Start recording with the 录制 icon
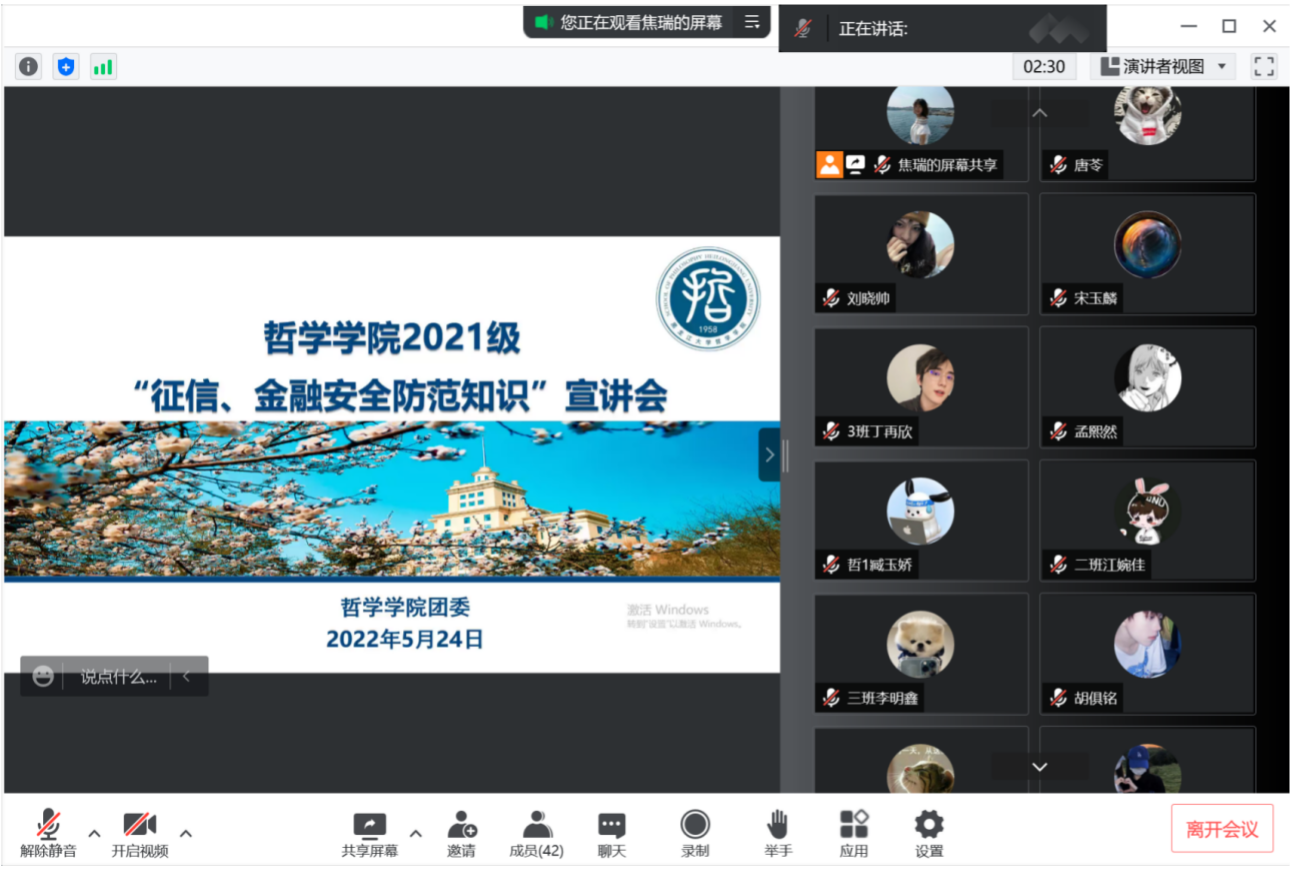1292x876 pixels. tap(695, 834)
